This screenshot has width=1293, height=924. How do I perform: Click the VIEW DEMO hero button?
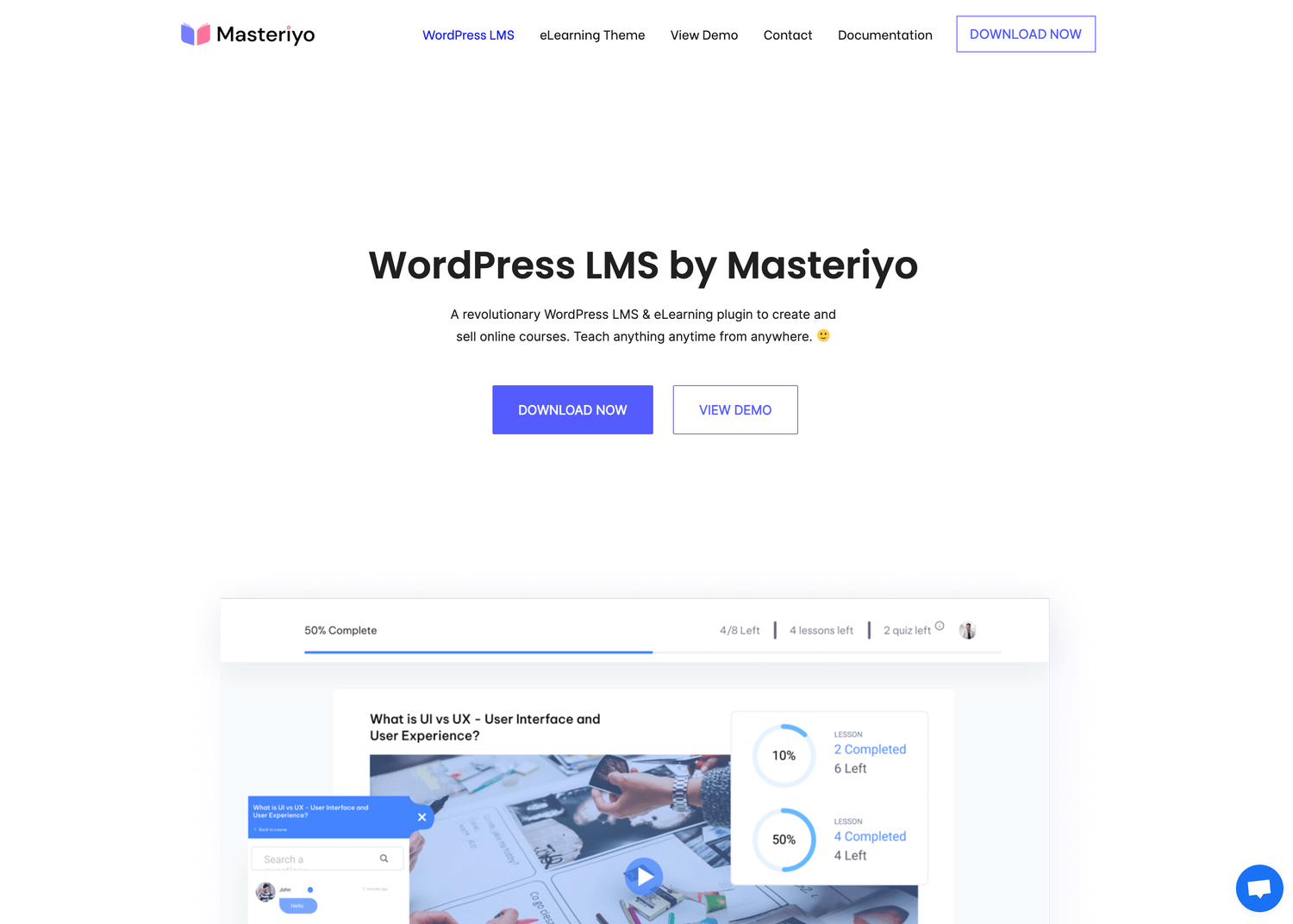735,409
